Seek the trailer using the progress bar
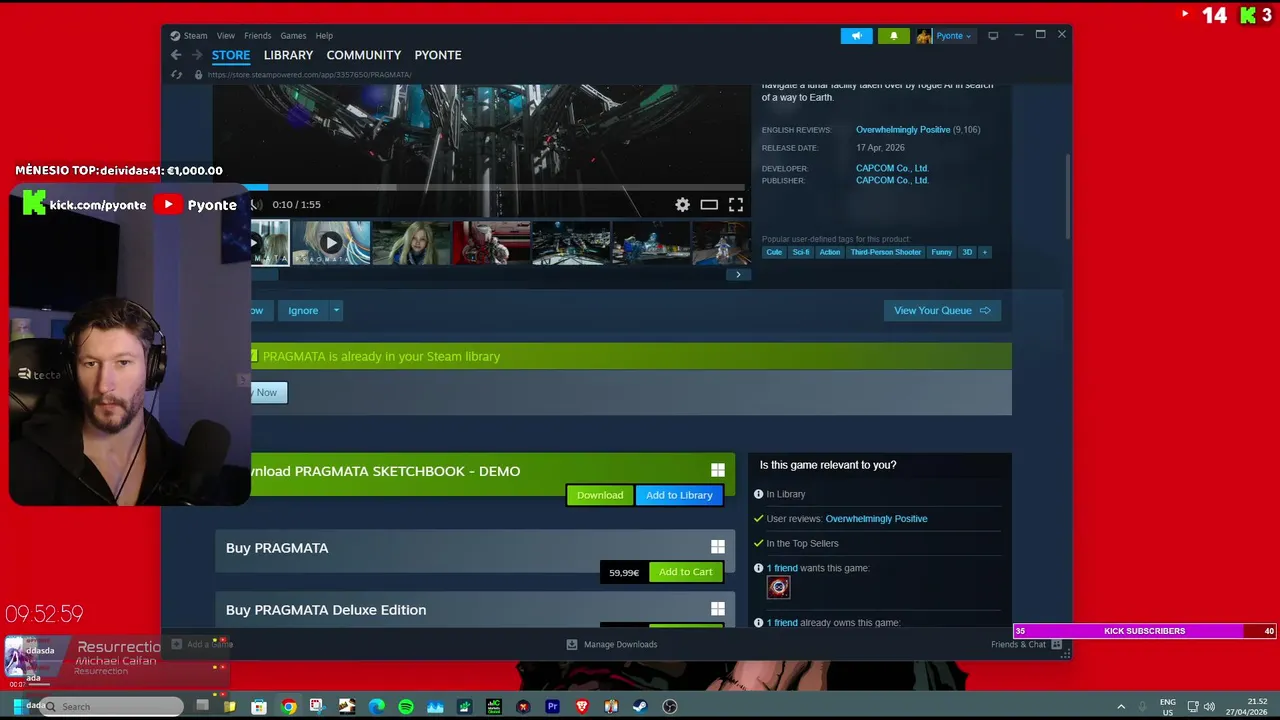Image resolution: width=1280 pixels, height=720 pixels. (x=497, y=187)
